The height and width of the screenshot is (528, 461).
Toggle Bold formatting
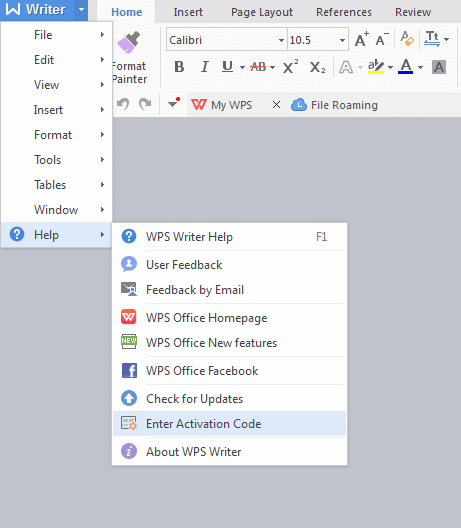[x=179, y=67]
